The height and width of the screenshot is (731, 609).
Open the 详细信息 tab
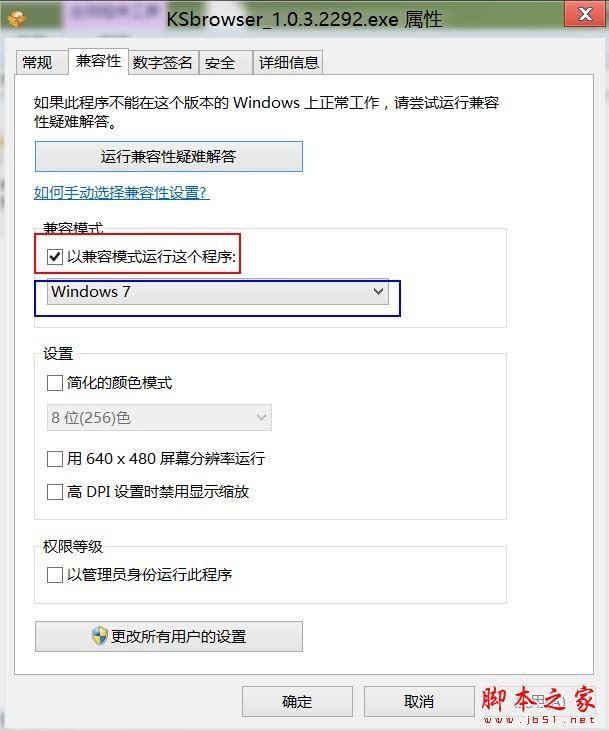(x=289, y=62)
